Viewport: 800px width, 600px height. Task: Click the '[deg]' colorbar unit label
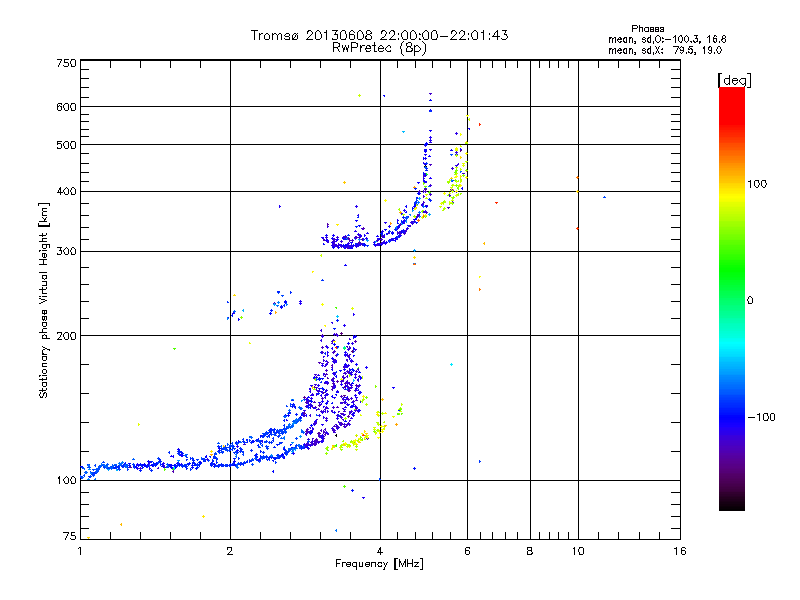(x=734, y=80)
